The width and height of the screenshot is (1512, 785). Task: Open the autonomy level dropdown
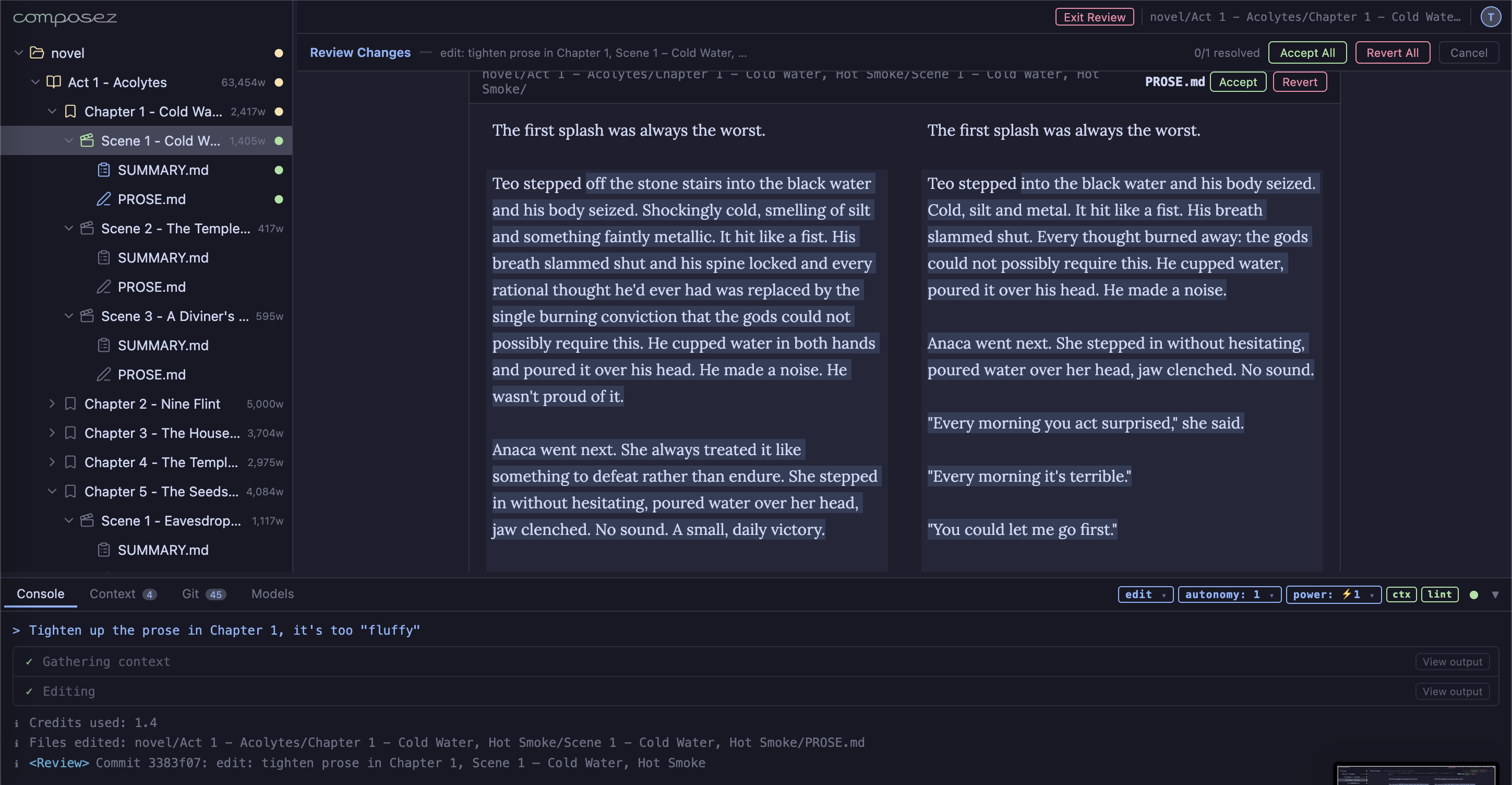click(1229, 595)
